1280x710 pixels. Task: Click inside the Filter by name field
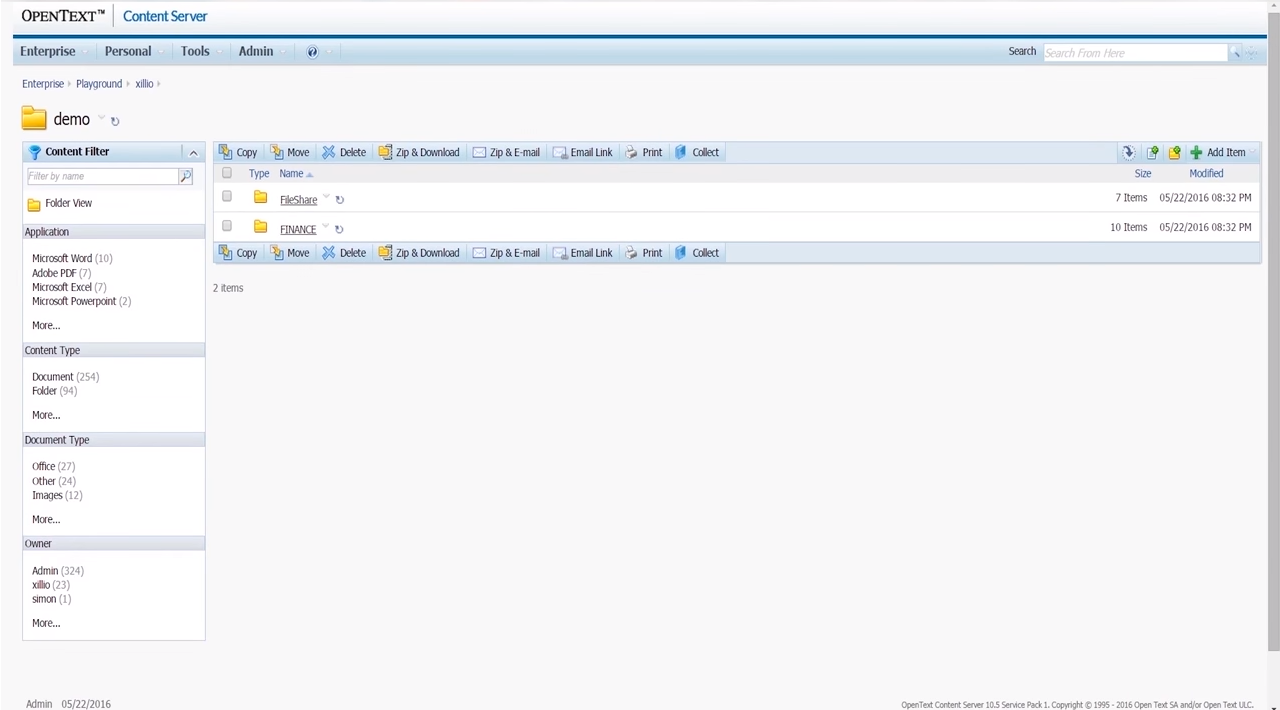[100, 176]
